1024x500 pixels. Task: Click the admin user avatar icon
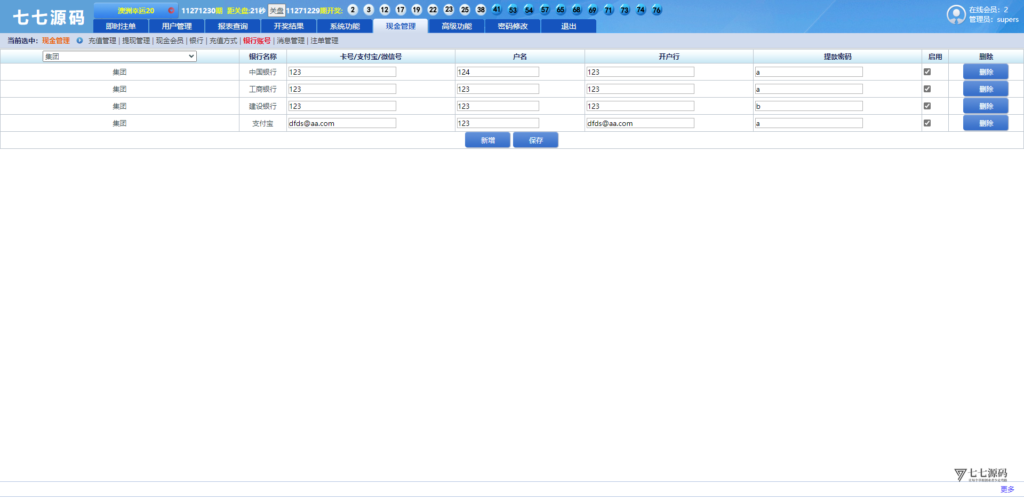(x=956, y=13)
